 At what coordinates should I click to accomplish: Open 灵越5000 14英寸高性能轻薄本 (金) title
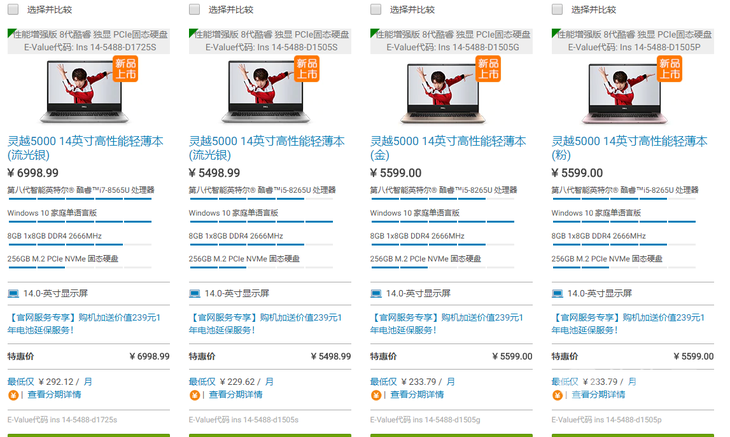(x=448, y=148)
